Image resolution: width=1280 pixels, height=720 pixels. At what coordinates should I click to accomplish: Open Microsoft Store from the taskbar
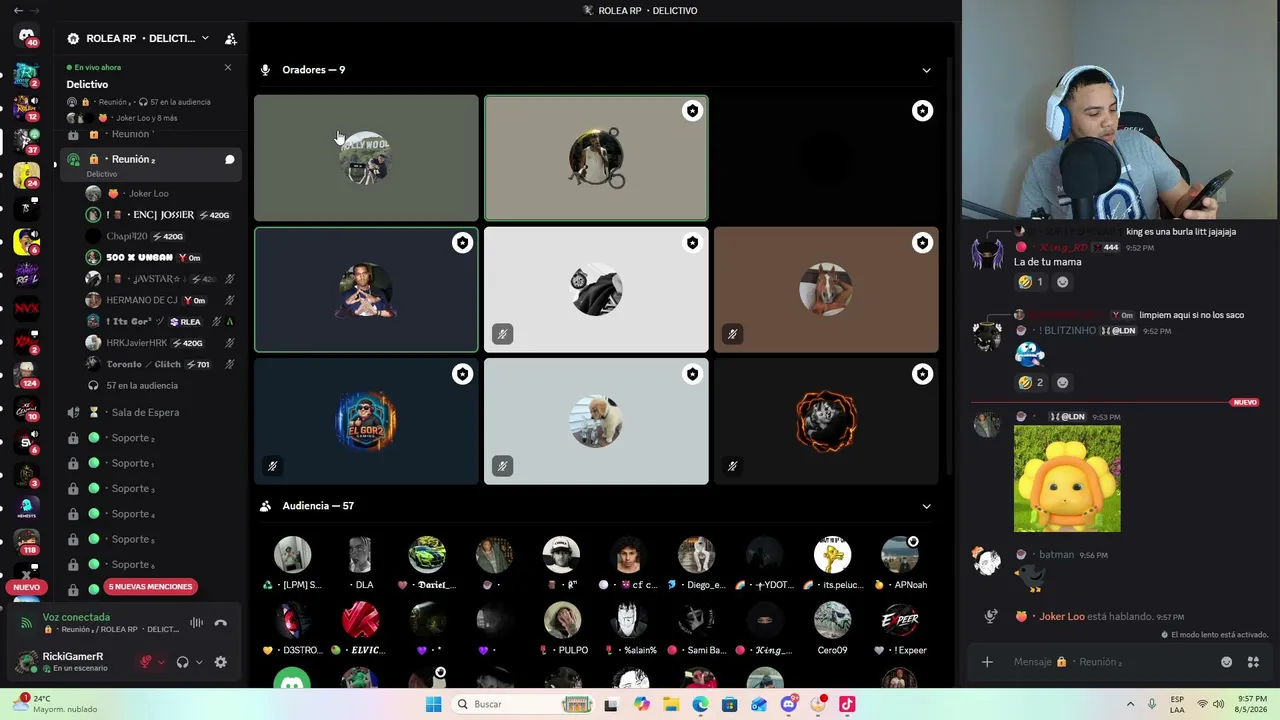(730, 704)
